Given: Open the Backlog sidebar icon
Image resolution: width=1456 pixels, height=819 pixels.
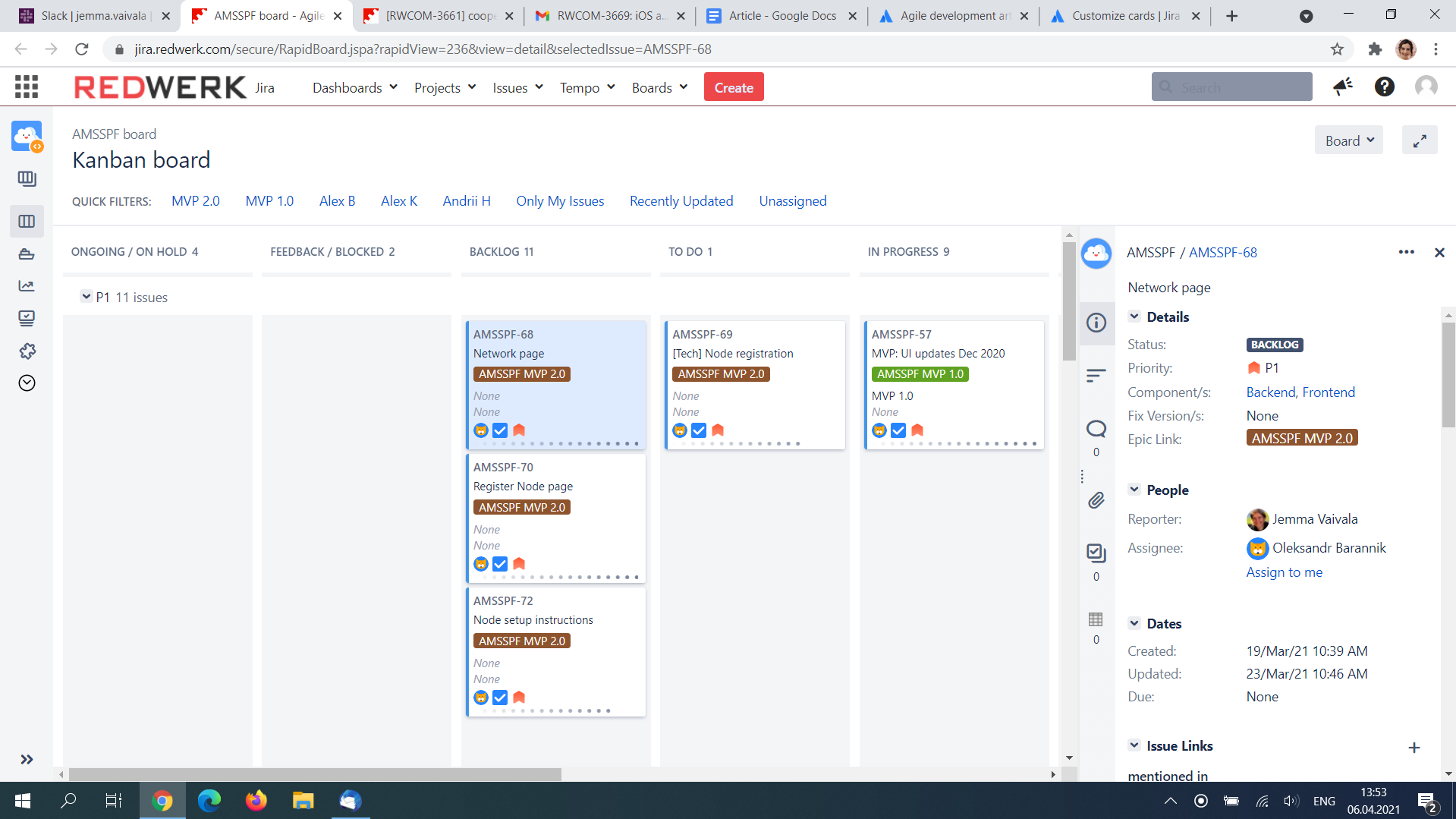Looking at the screenshot, I should (27, 179).
